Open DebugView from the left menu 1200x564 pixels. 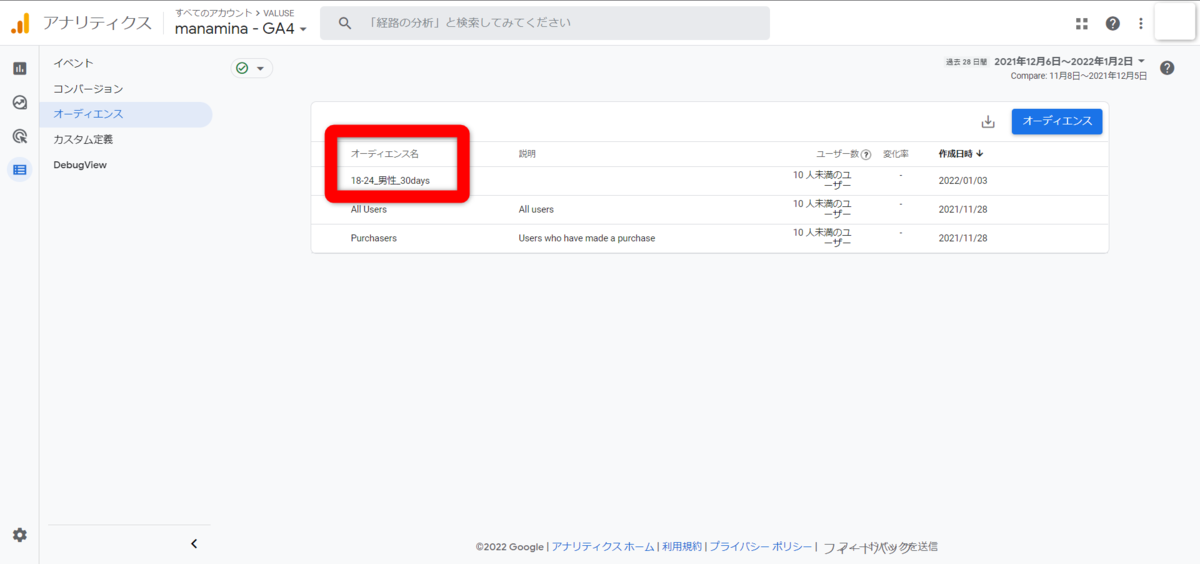80,165
